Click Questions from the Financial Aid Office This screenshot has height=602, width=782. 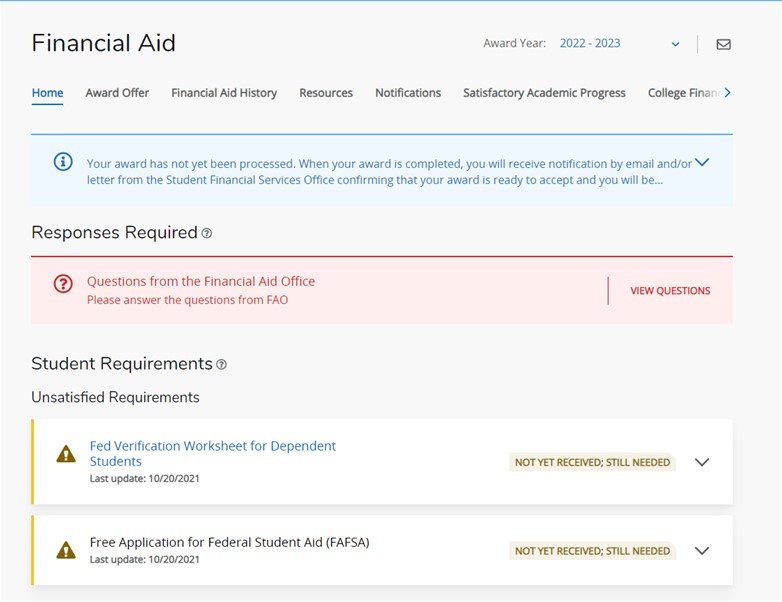pyautogui.click(x=201, y=281)
